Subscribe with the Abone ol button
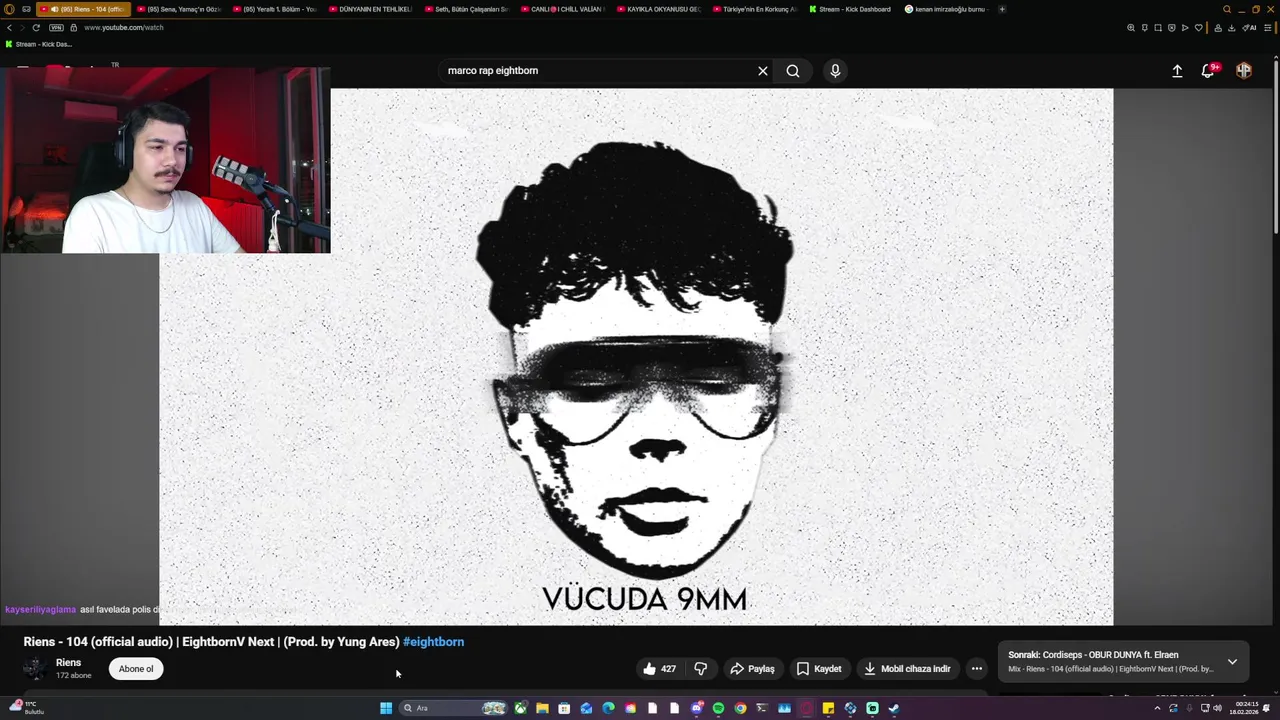1280x720 pixels. click(136, 669)
